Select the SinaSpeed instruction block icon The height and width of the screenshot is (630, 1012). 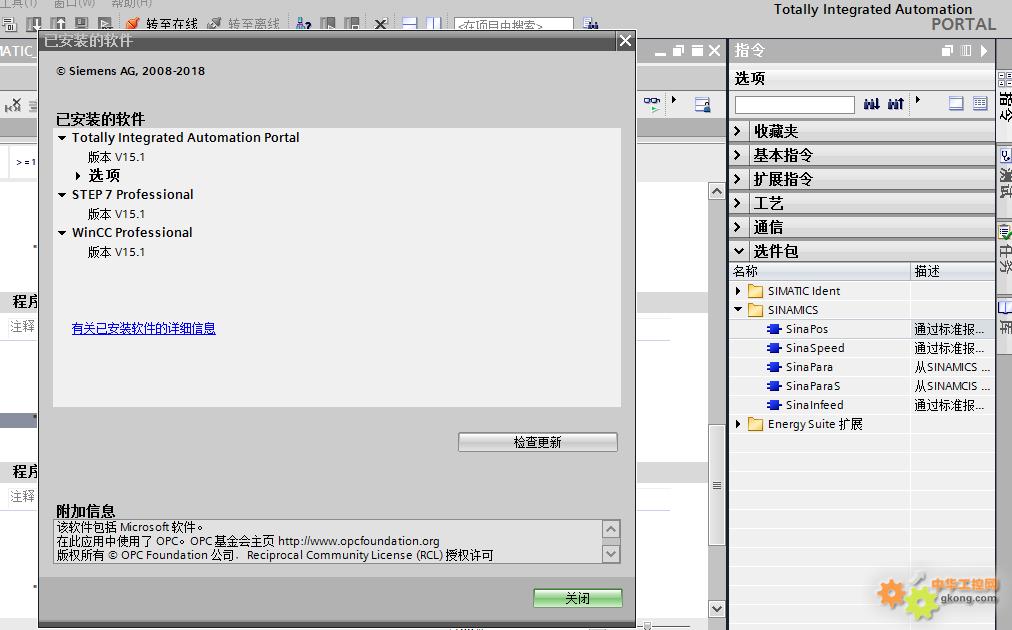click(774, 348)
